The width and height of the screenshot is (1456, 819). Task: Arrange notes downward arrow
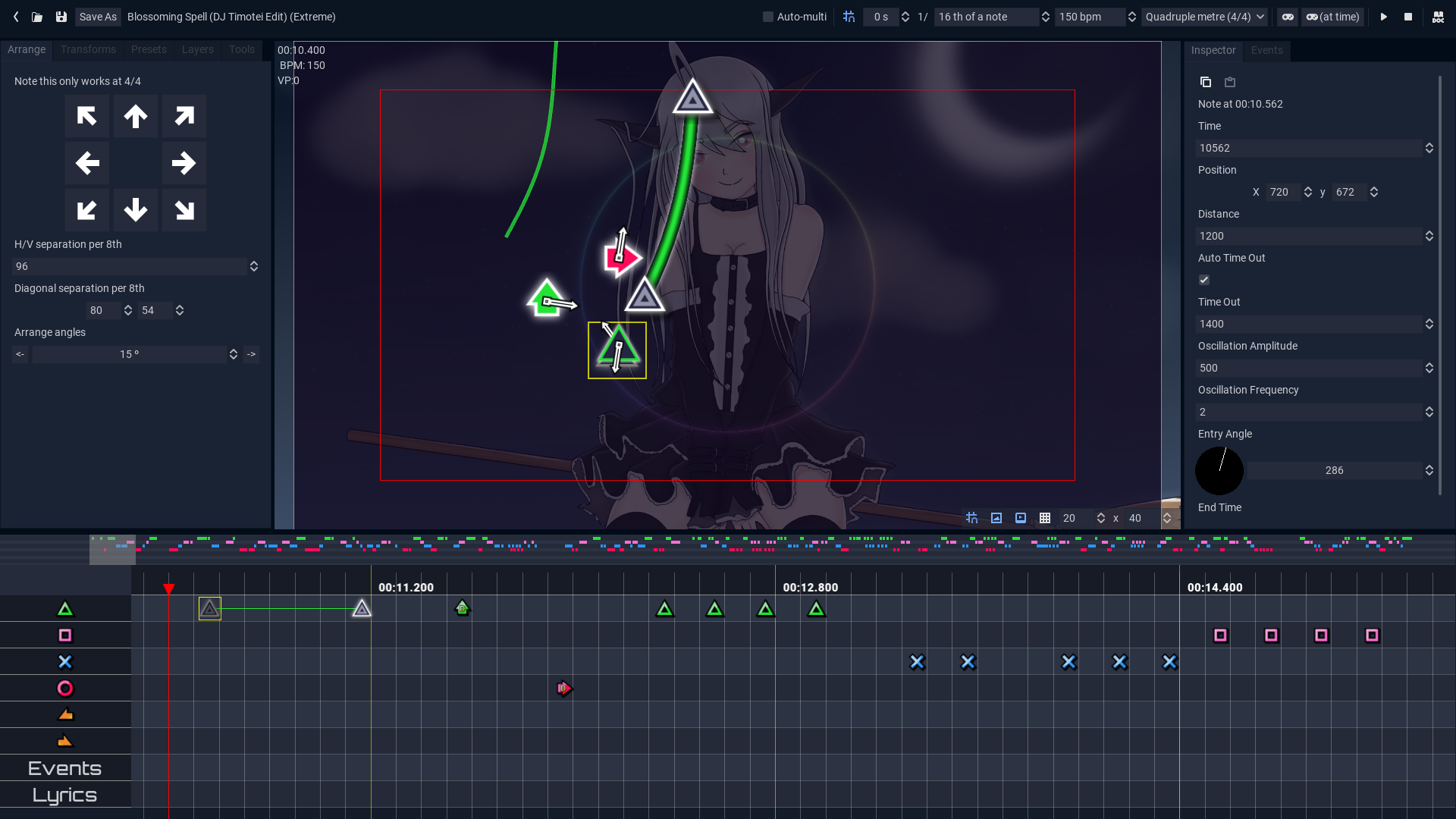(136, 210)
